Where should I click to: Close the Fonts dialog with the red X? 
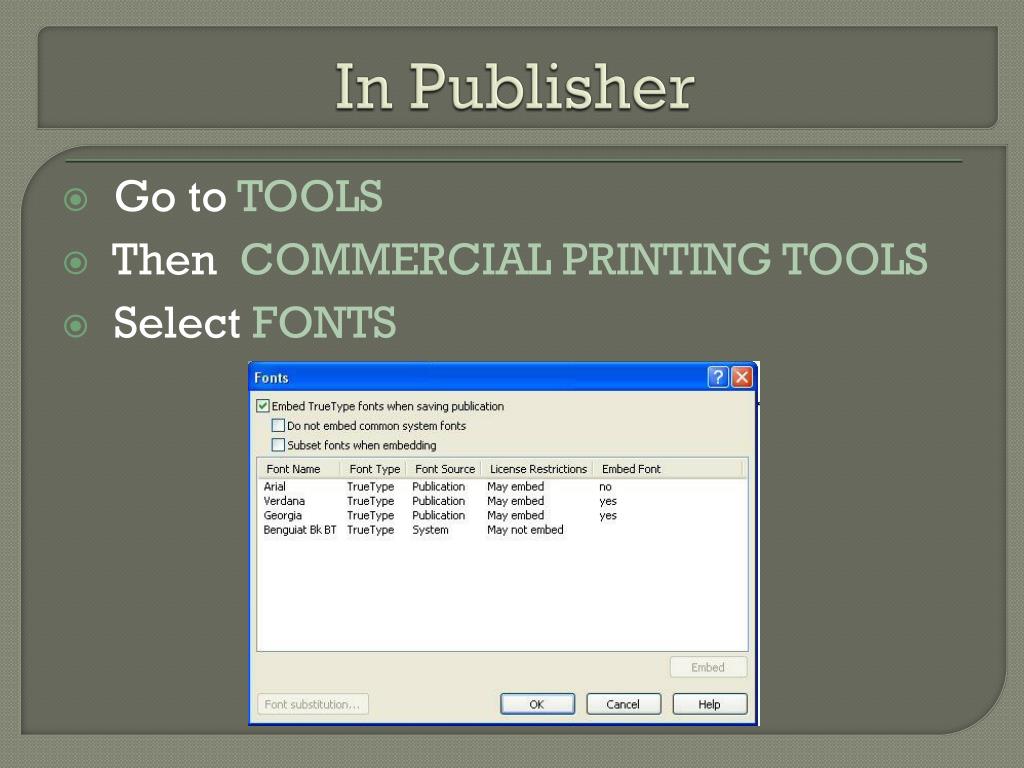pyautogui.click(x=742, y=377)
